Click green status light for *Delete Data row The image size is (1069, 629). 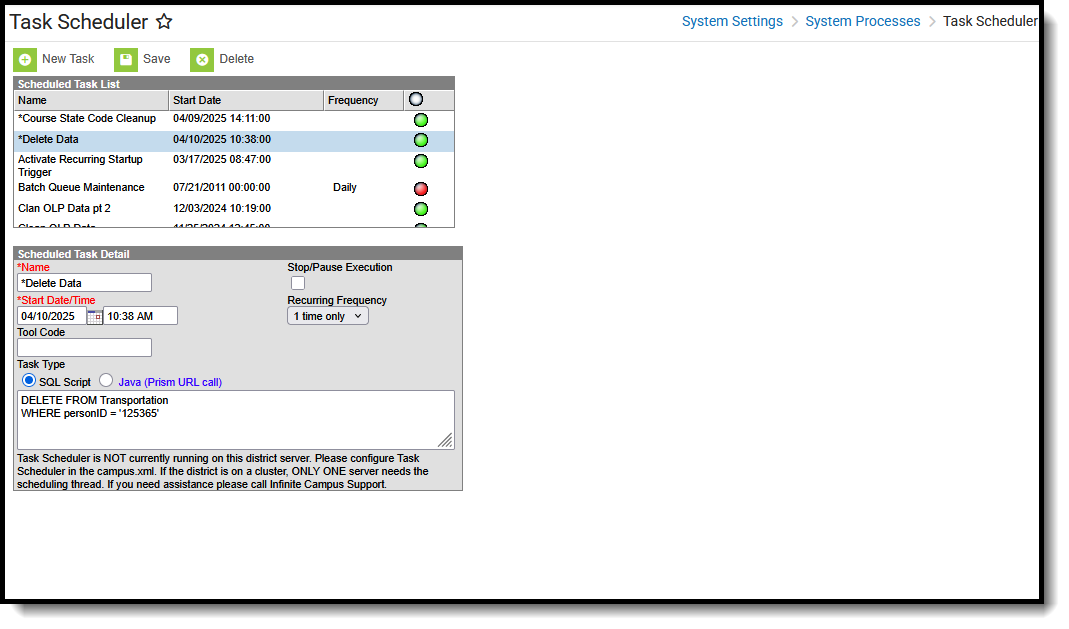tap(421, 140)
